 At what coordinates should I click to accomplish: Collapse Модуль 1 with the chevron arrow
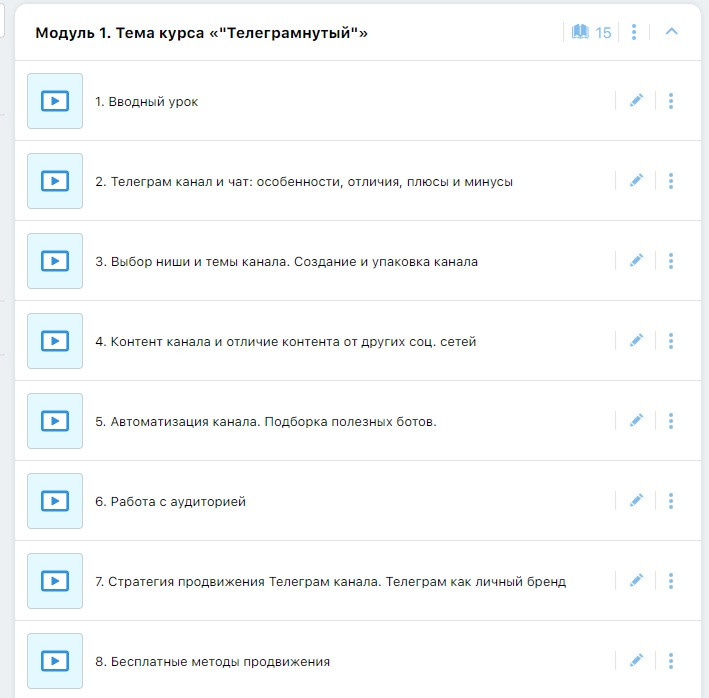[x=672, y=32]
